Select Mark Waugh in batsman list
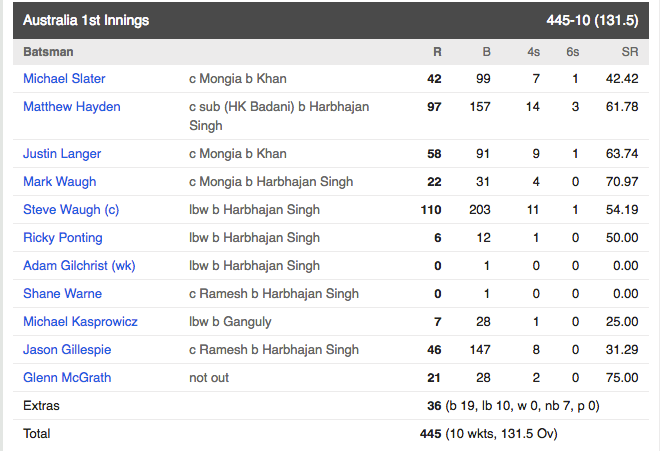The width and height of the screenshot is (662, 451). [x=60, y=182]
